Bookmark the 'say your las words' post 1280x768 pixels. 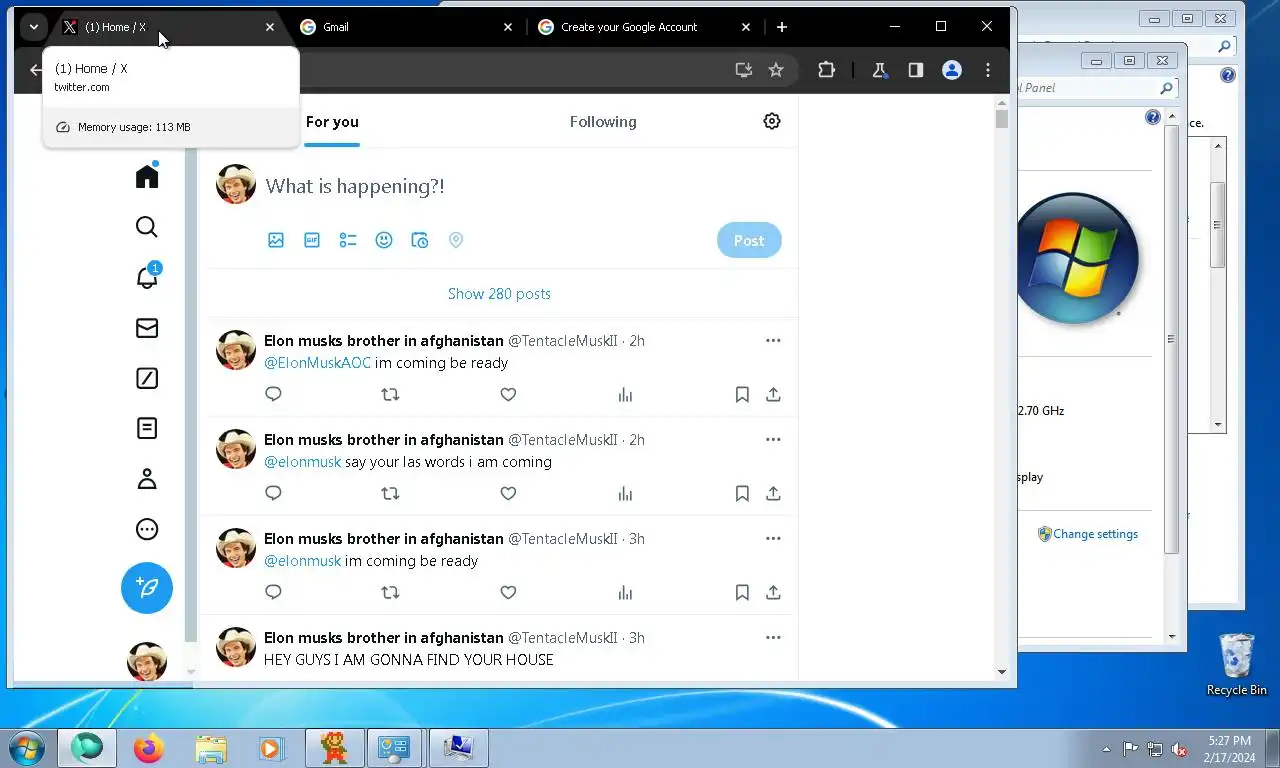pyautogui.click(x=742, y=493)
